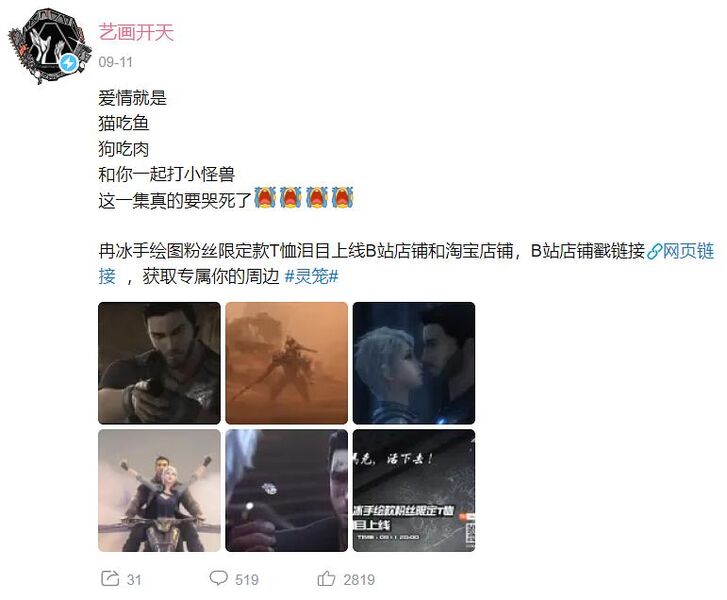Open the #灵笼# hashtag topic
Screen dimensions: 727x600
(311, 276)
